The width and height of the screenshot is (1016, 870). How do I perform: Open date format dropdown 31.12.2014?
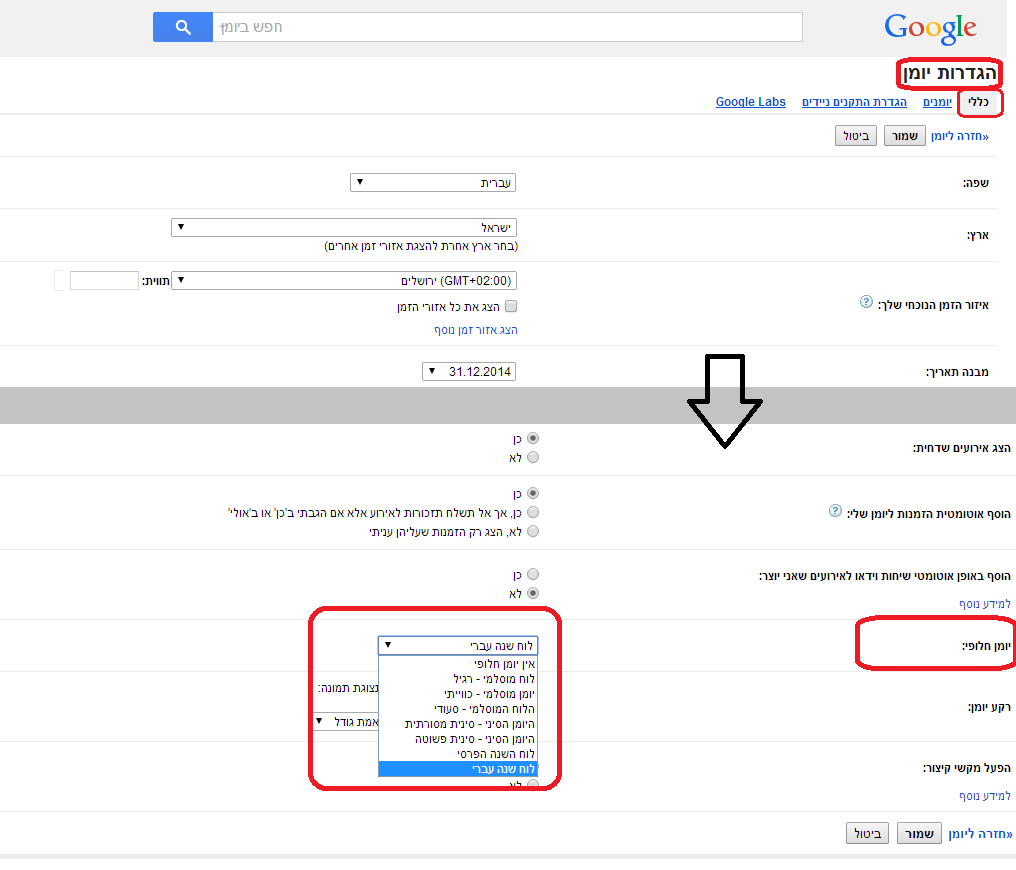tap(469, 372)
